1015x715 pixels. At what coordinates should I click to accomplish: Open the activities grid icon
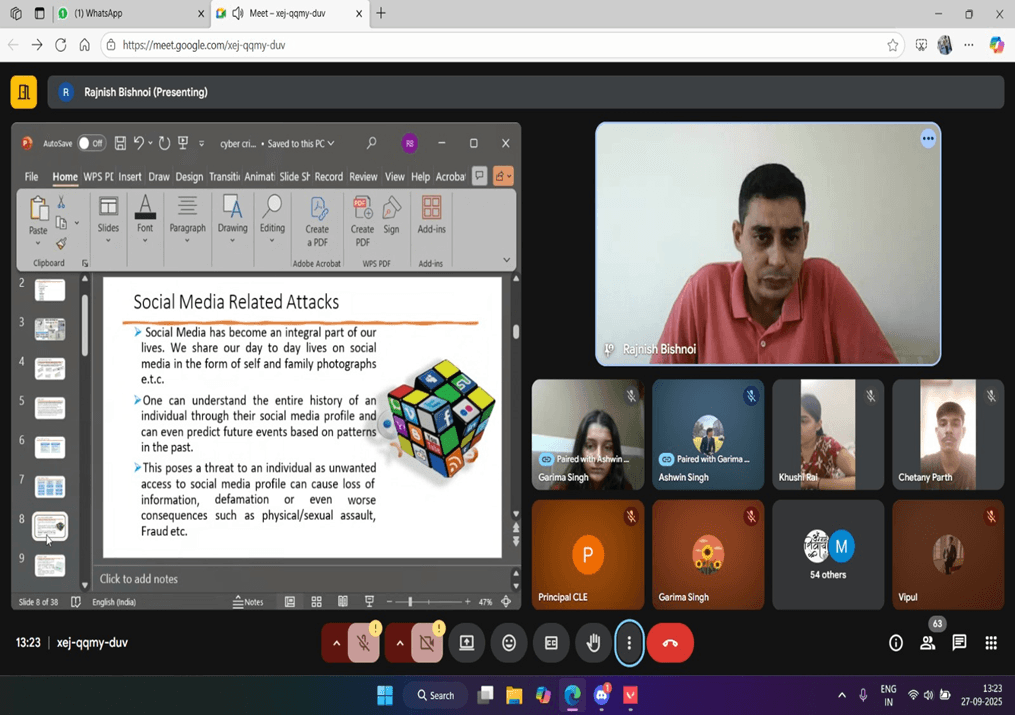991,643
